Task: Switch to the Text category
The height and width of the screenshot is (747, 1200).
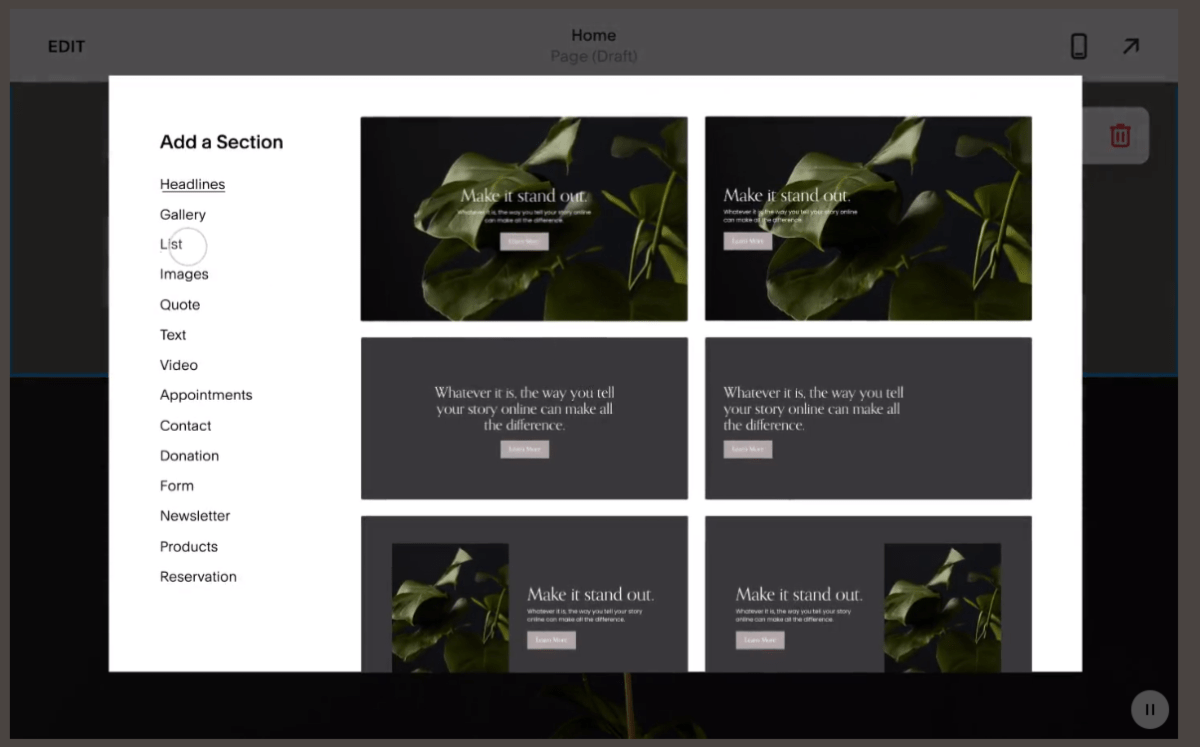Action: click(172, 335)
